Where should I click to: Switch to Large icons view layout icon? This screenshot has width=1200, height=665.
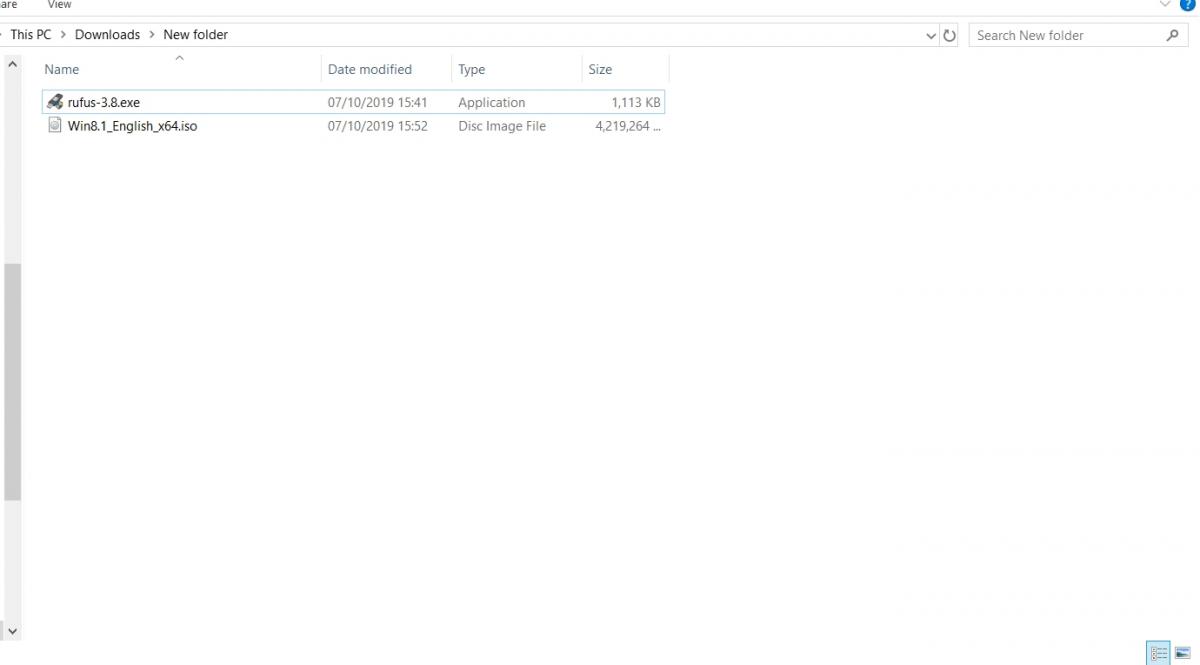1183,653
